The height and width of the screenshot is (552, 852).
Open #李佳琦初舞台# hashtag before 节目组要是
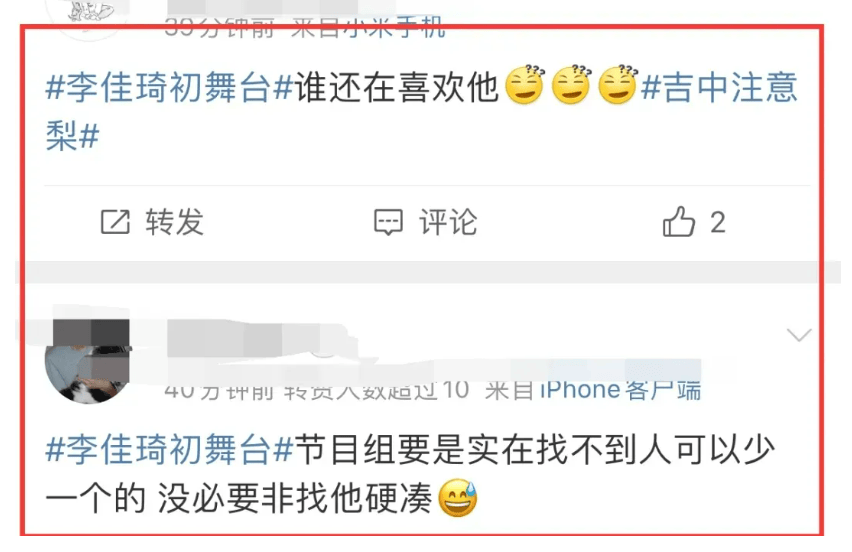click(170, 450)
